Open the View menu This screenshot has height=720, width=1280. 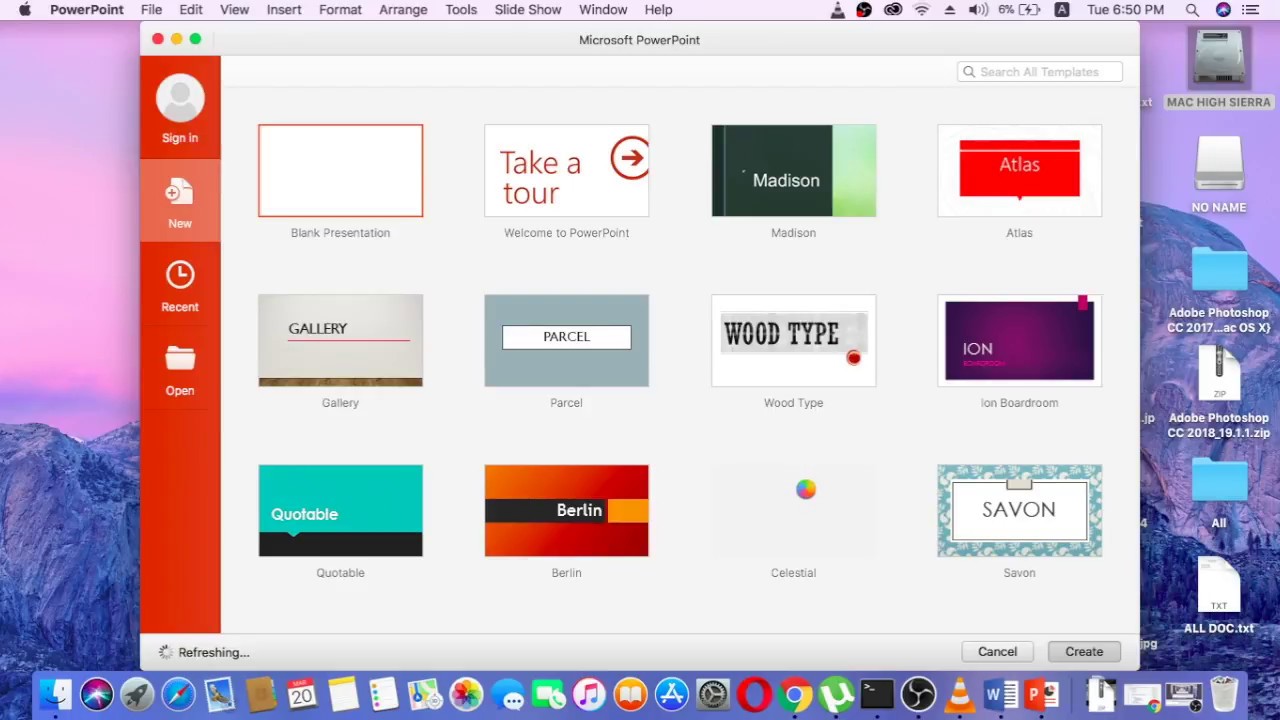click(234, 10)
